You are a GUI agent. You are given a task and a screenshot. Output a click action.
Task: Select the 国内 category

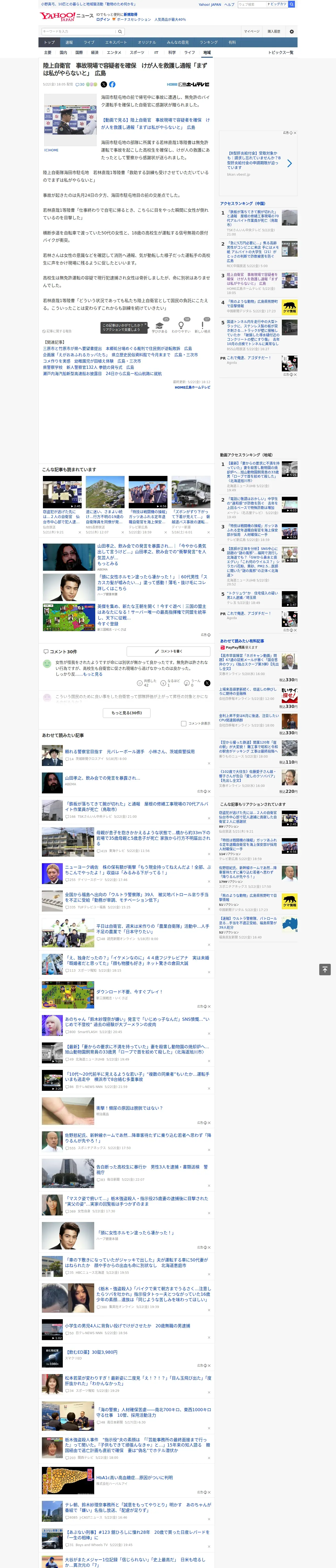(x=63, y=52)
